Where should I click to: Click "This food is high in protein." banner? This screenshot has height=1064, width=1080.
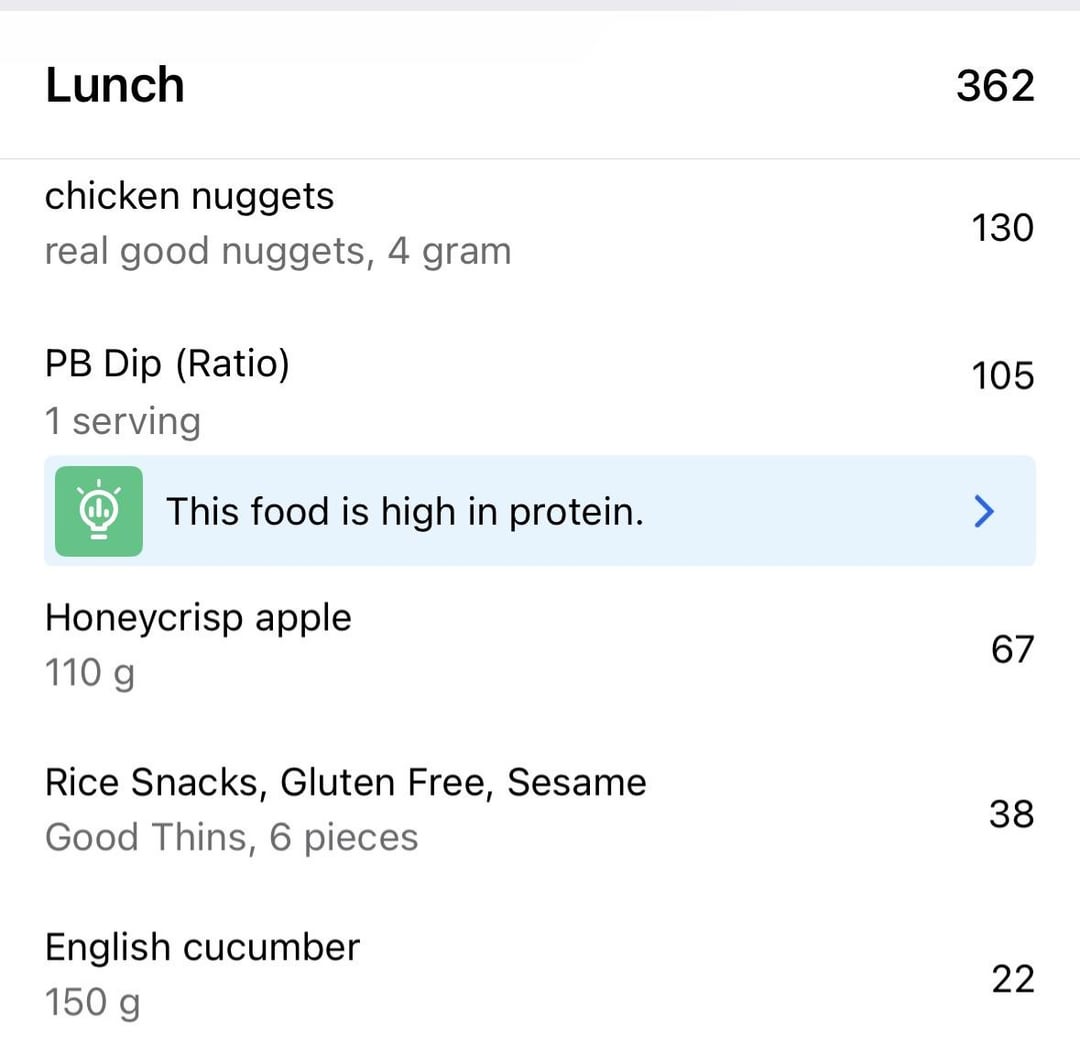pos(540,511)
